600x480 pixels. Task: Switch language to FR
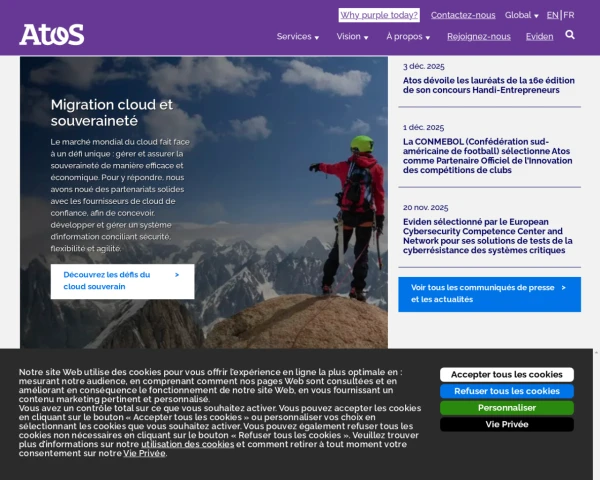(x=569, y=15)
